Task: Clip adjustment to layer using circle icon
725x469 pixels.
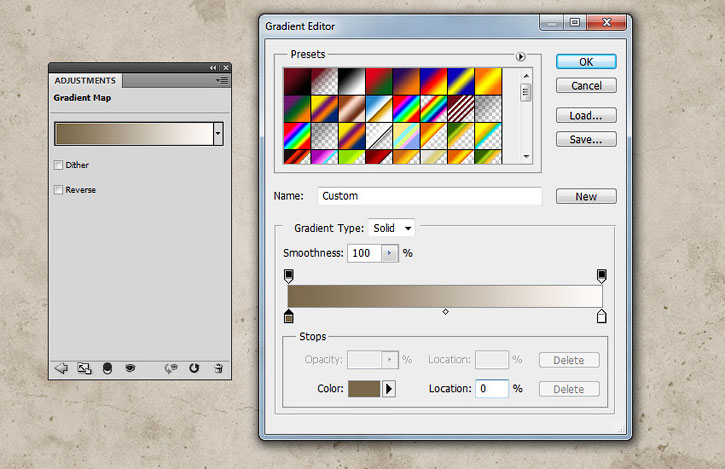Action: click(107, 368)
